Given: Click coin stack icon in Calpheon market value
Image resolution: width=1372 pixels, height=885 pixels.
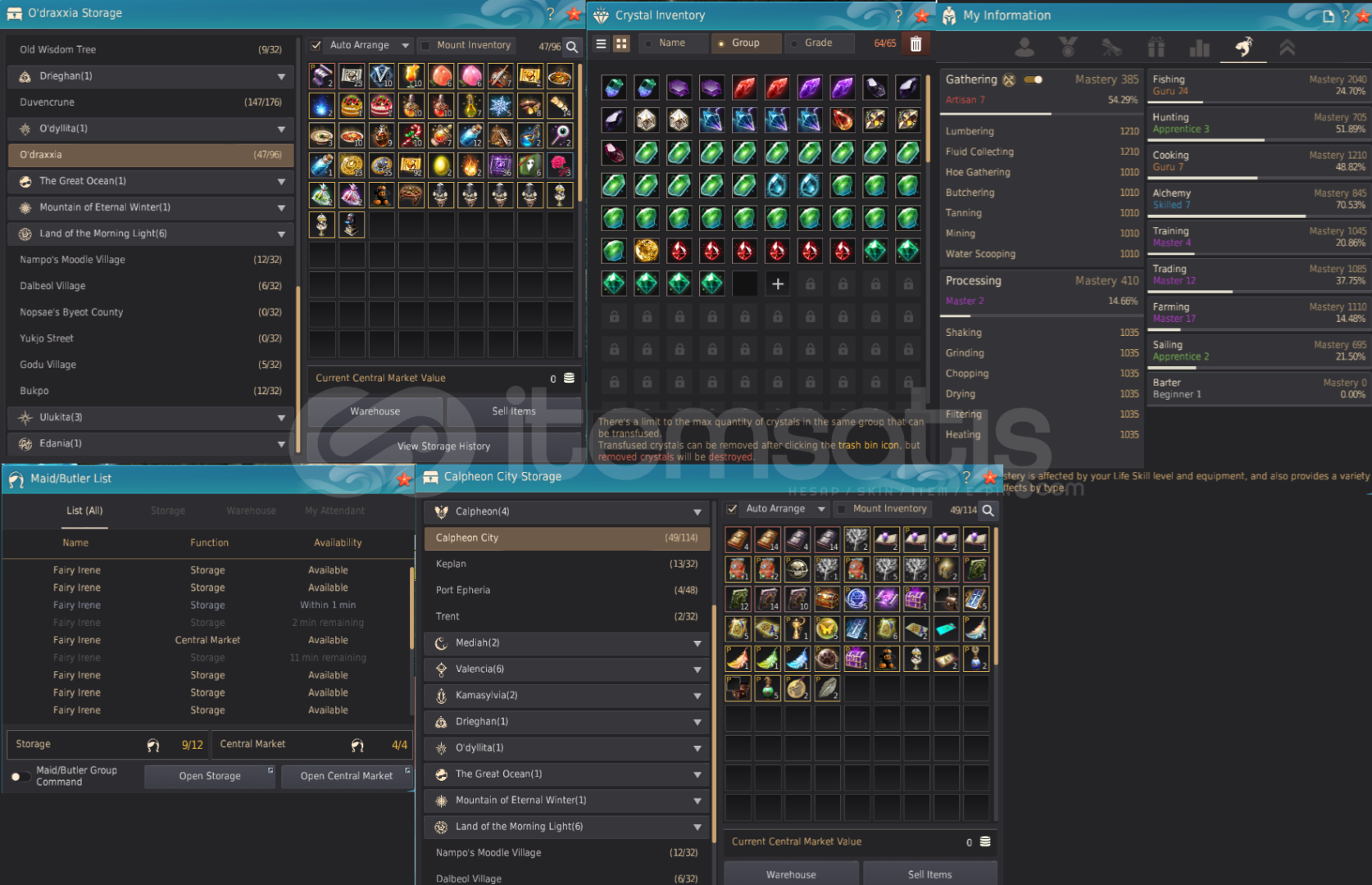Looking at the screenshot, I should pos(985,842).
